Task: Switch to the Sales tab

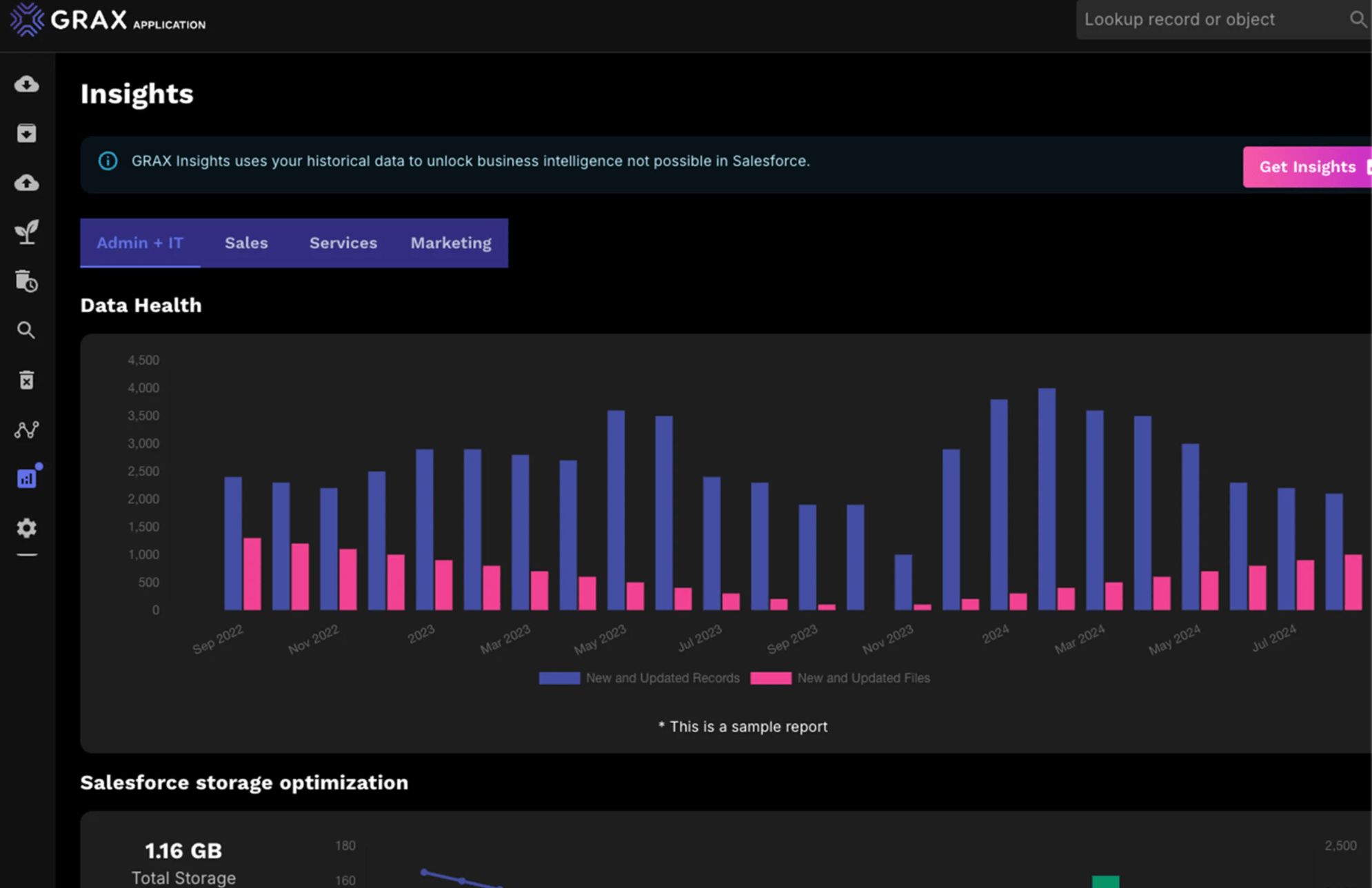Action: point(246,243)
